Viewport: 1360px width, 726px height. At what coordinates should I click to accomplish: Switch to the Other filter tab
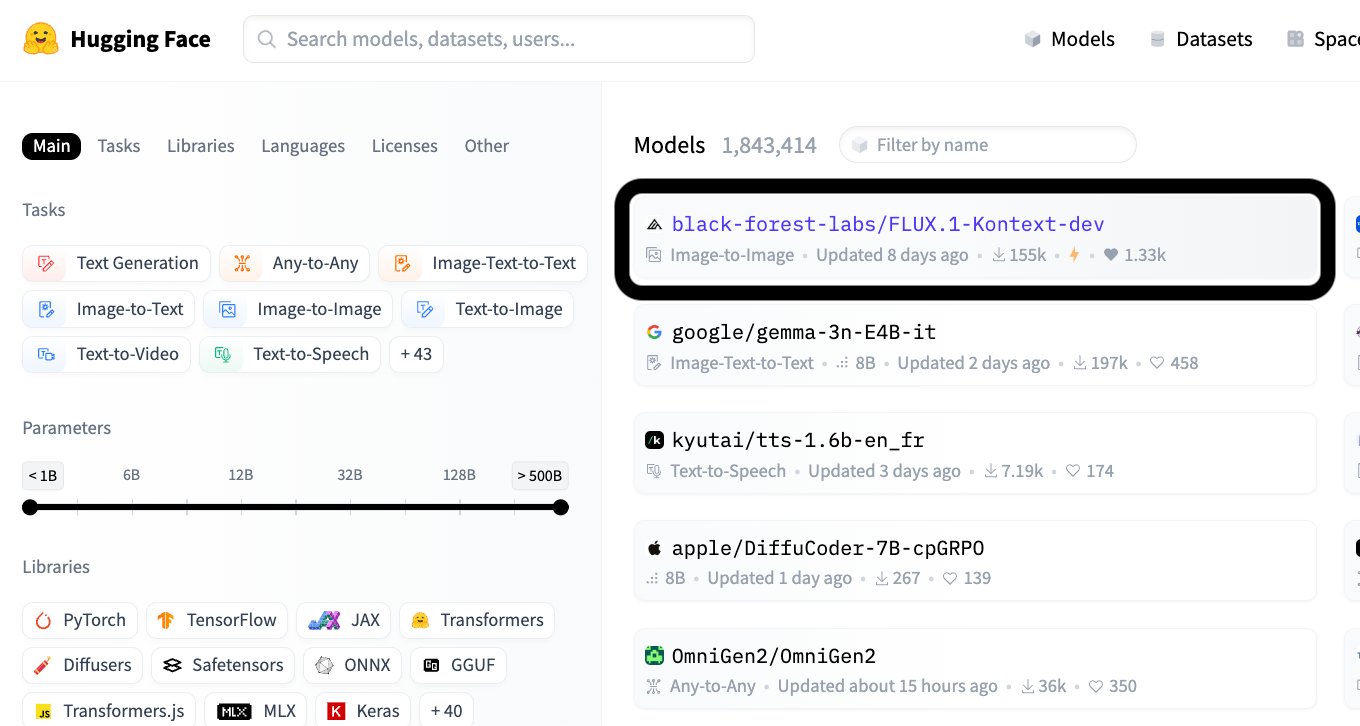[487, 146]
